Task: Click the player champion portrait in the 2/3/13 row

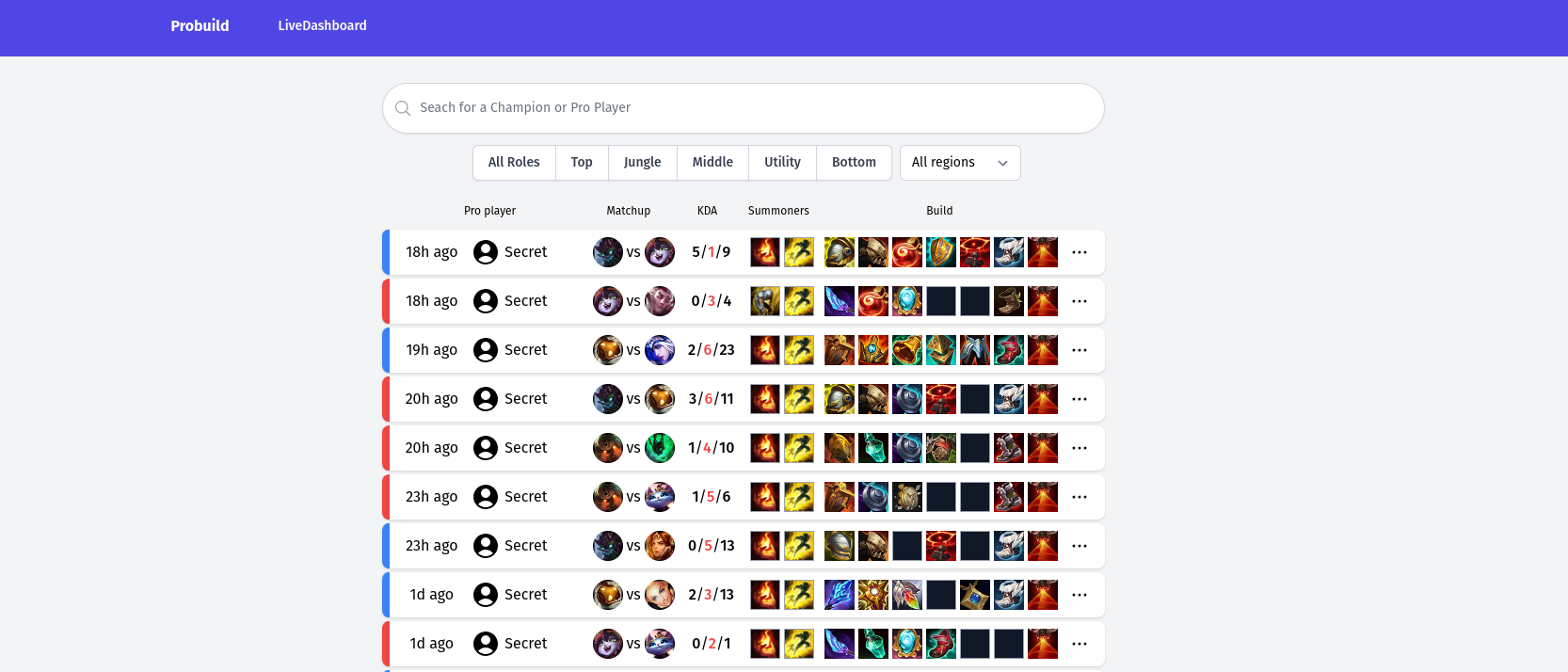Action: (608, 595)
